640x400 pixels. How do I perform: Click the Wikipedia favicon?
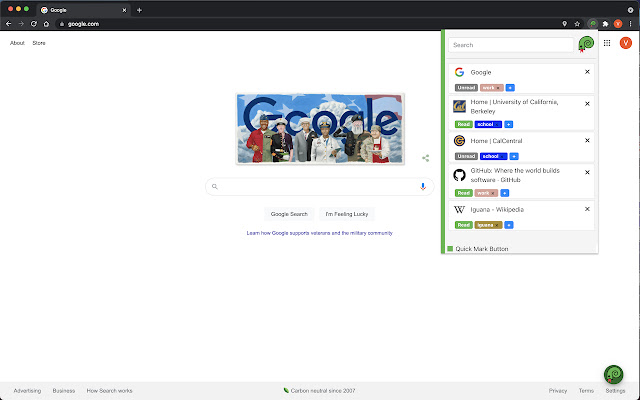click(x=460, y=209)
